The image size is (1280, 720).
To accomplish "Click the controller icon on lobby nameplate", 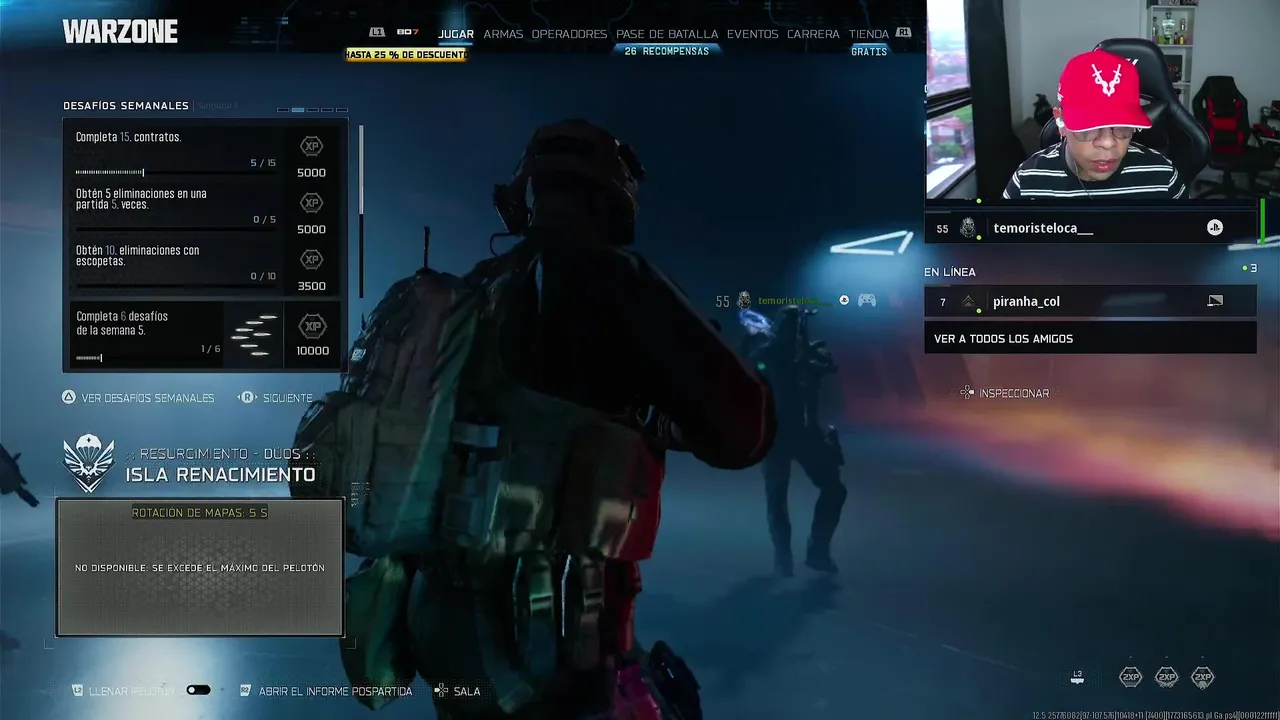I will pyautogui.click(x=867, y=300).
